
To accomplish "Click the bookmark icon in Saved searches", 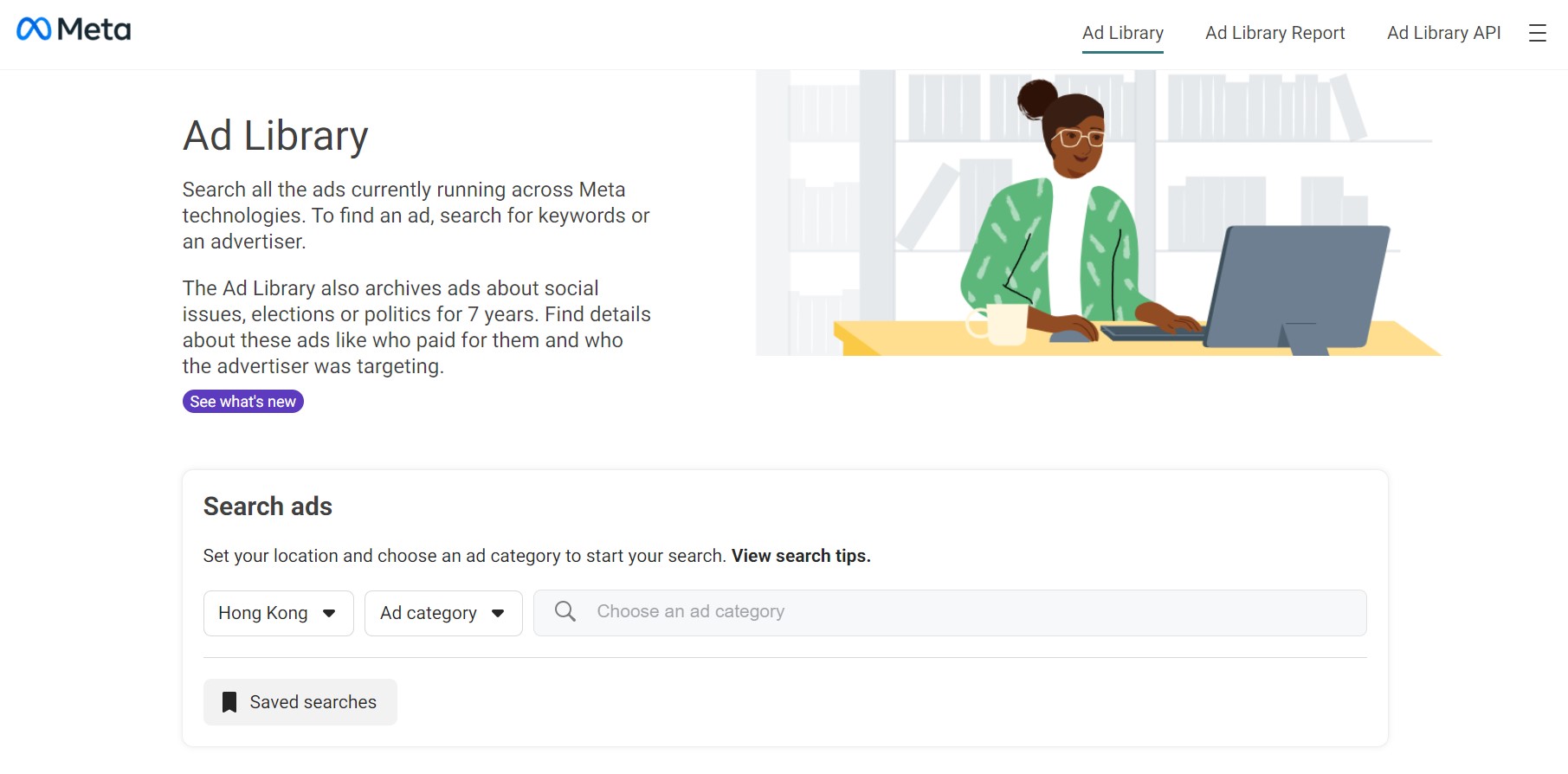I will click(229, 702).
